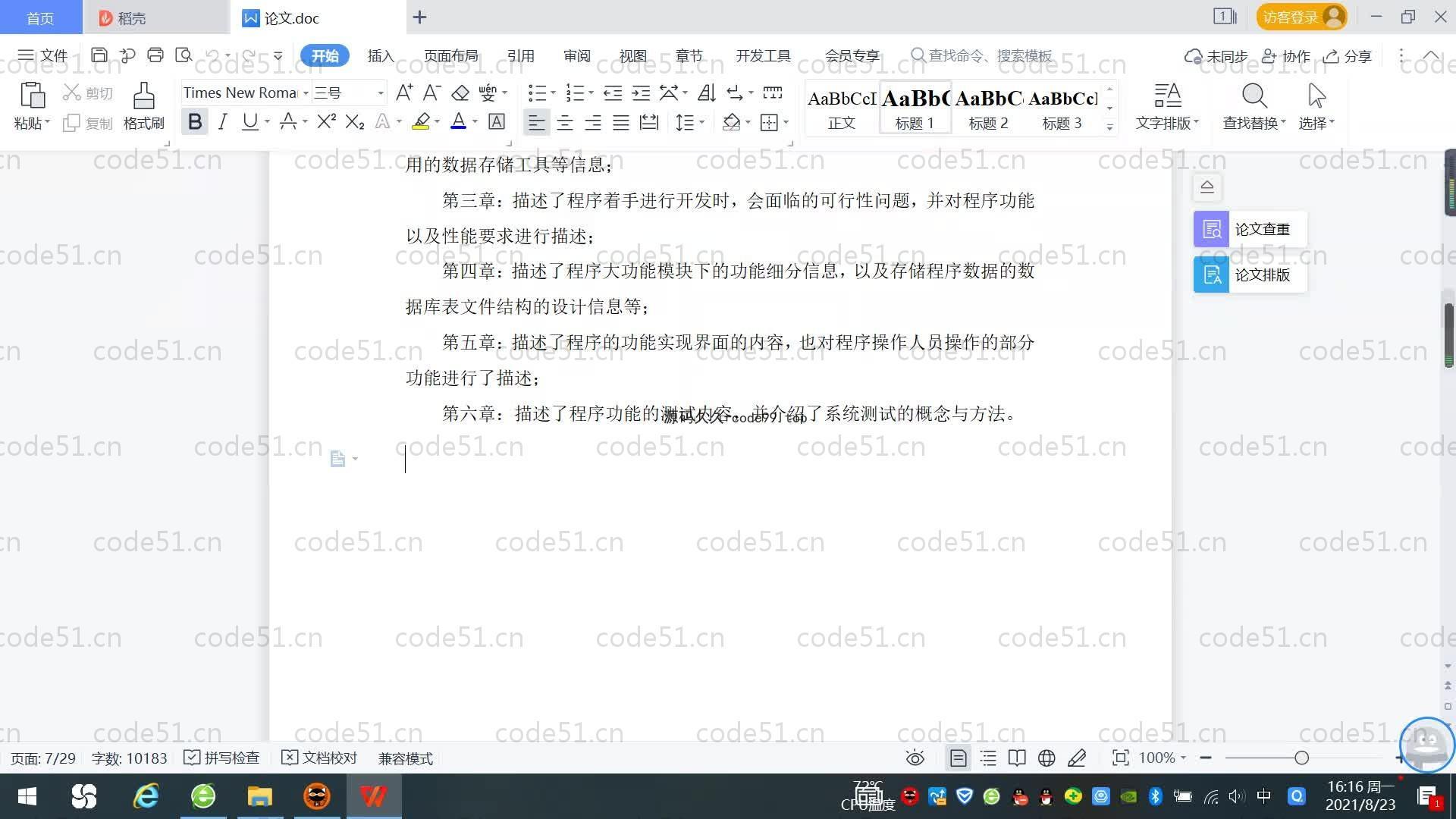Viewport: 1456px width, 819px height.
Task: Click the 访客登录 login button
Action: pos(1301,17)
